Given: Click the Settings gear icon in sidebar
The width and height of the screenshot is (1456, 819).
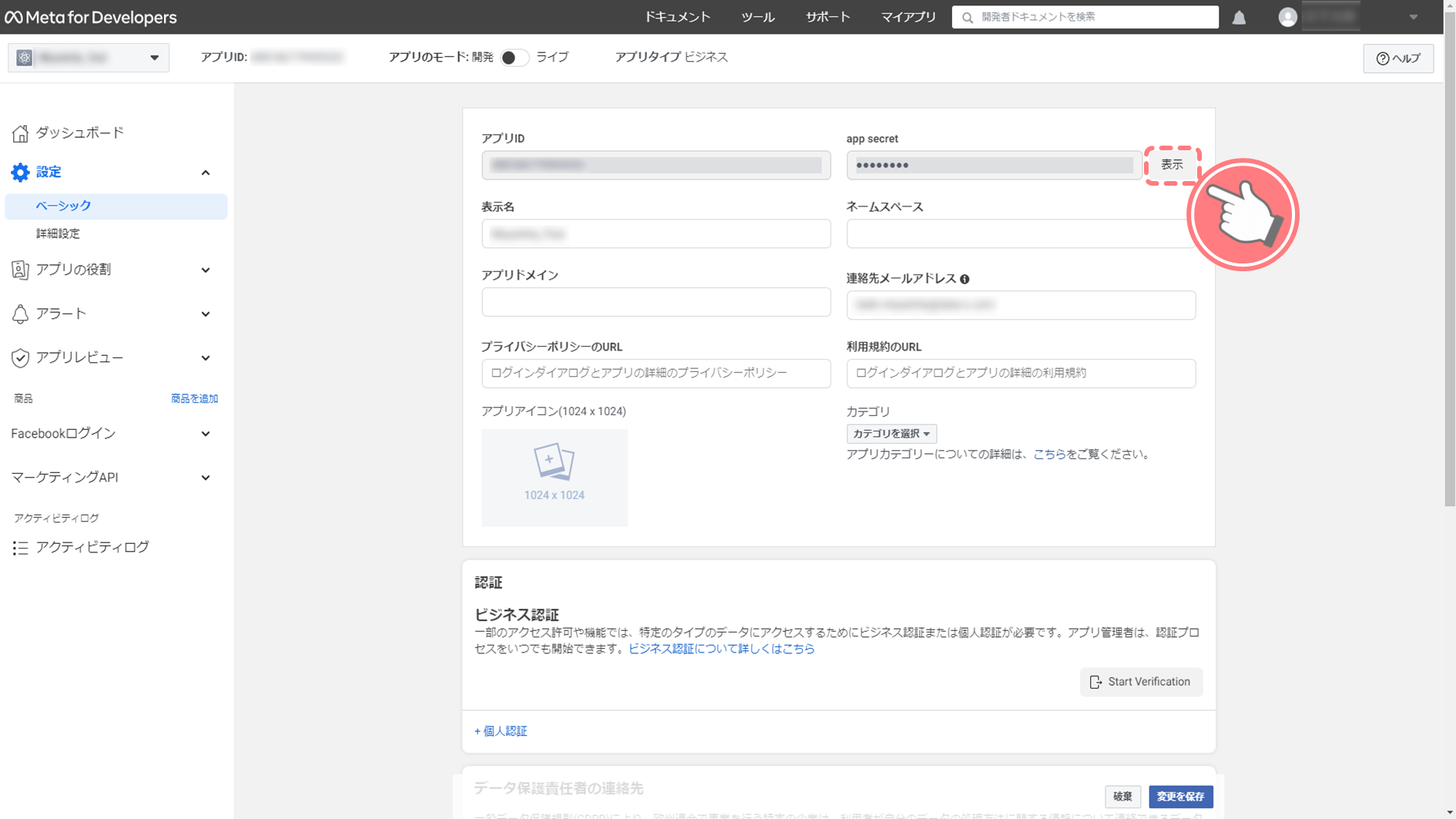Looking at the screenshot, I should 20,172.
